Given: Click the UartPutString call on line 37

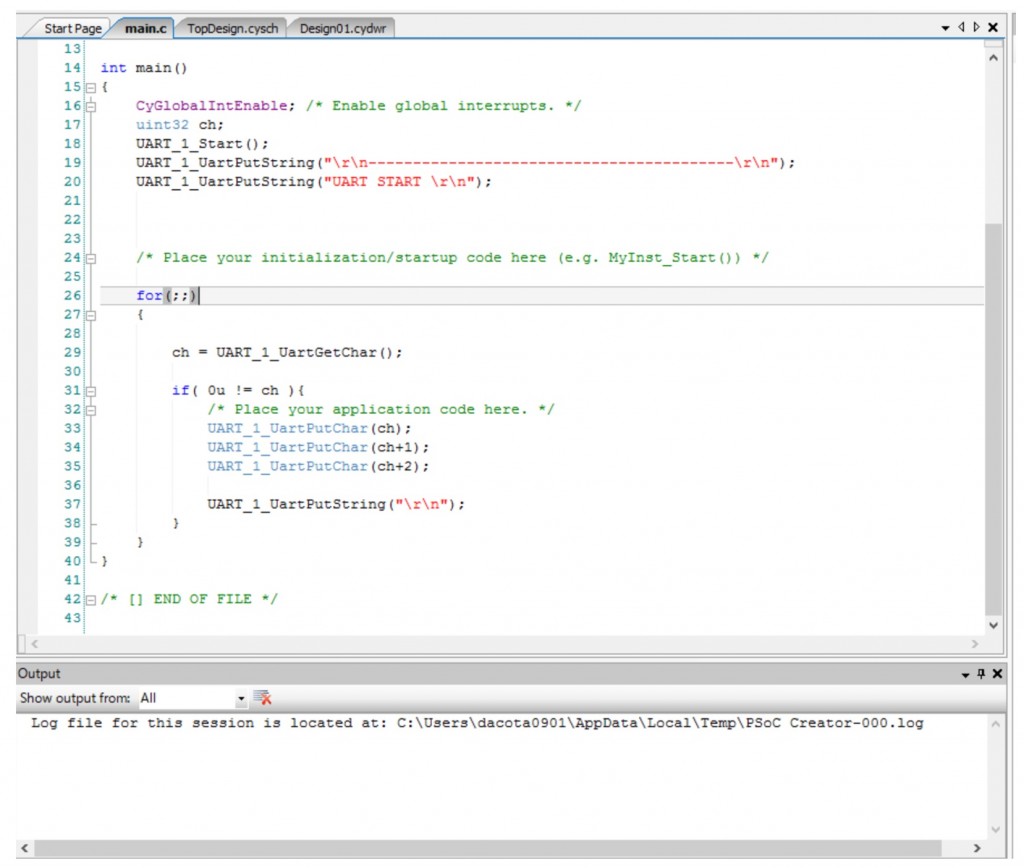Looking at the screenshot, I should [336, 504].
